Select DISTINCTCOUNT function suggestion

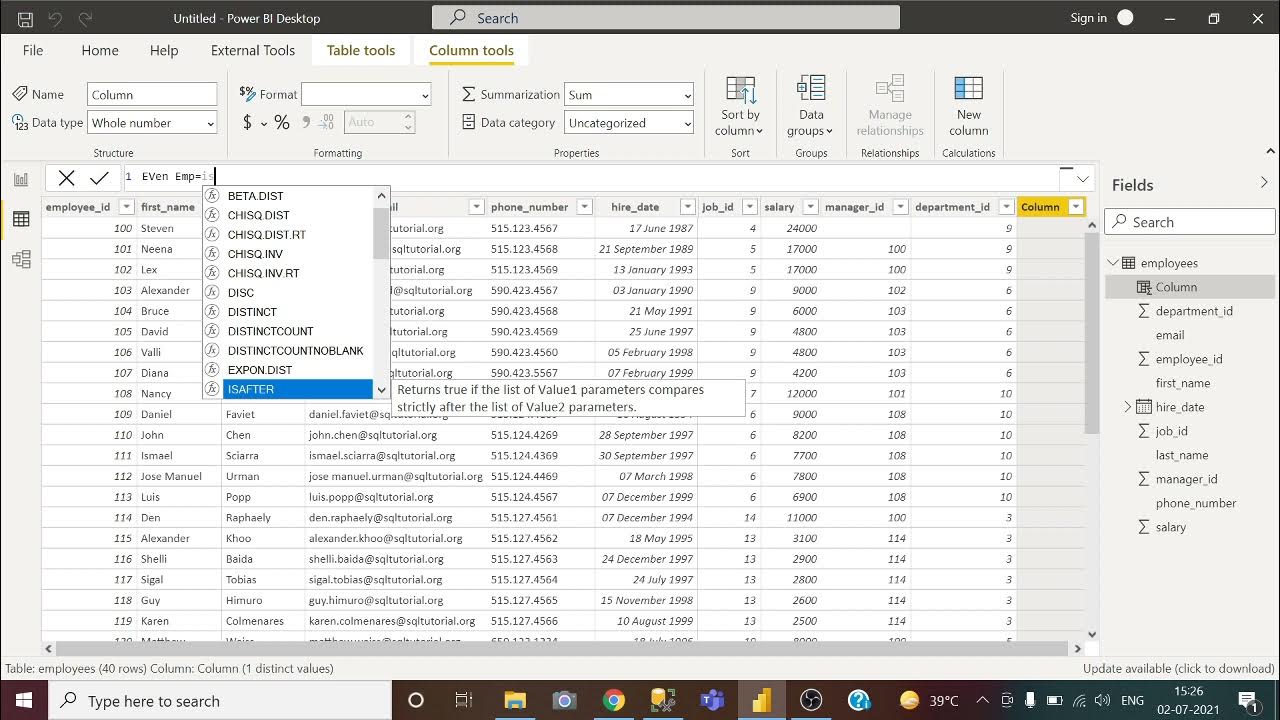288,331
